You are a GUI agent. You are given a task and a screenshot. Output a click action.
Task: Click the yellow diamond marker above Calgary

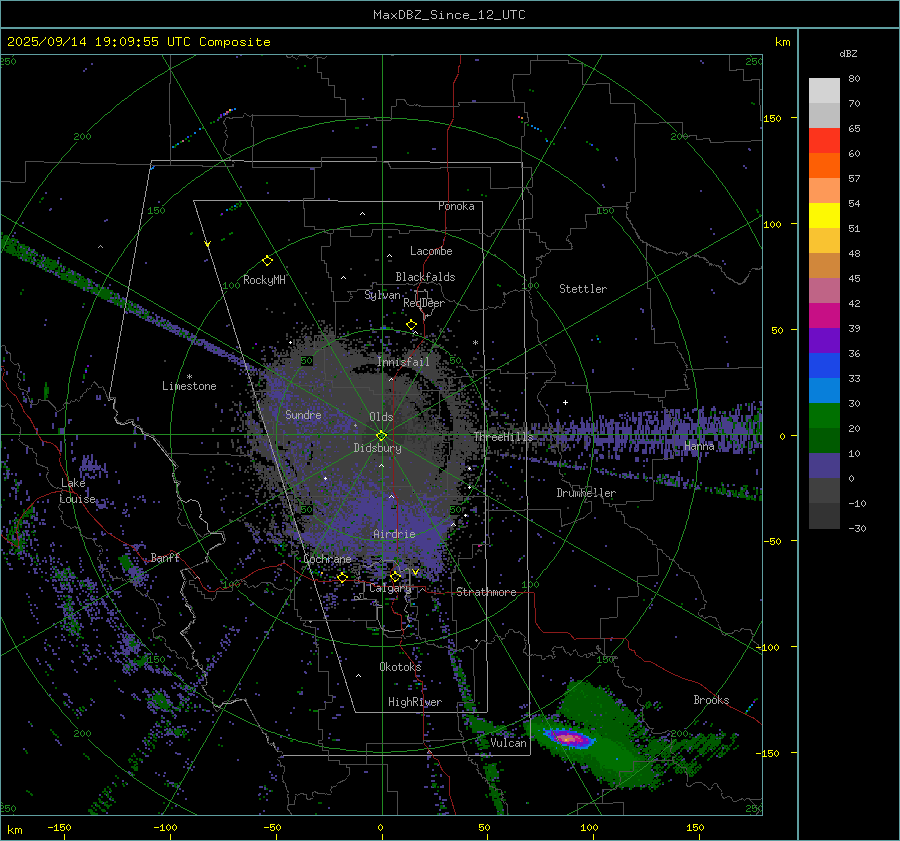395,576
